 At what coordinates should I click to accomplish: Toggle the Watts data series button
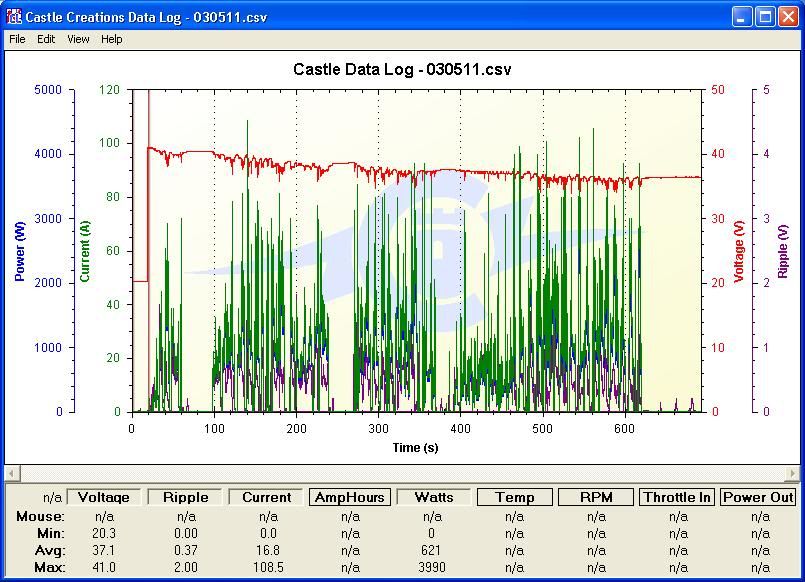[x=432, y=497]
